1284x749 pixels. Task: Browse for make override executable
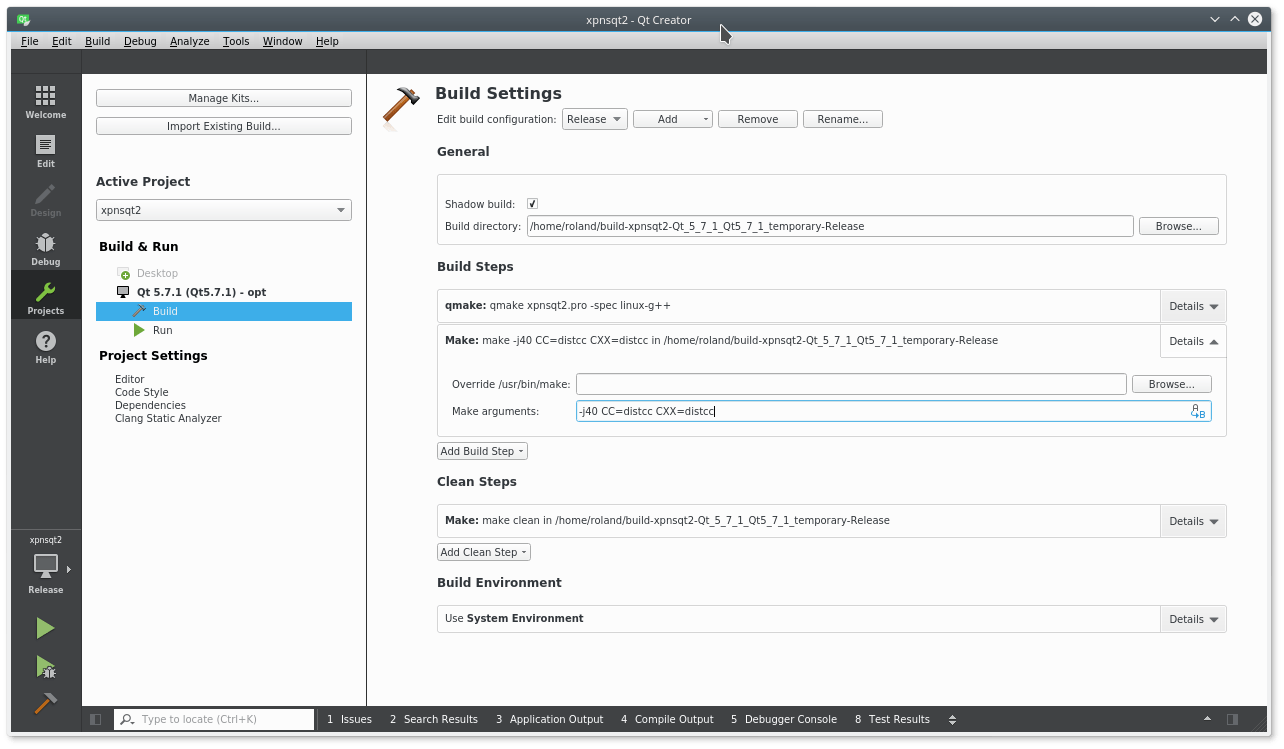1172,384
